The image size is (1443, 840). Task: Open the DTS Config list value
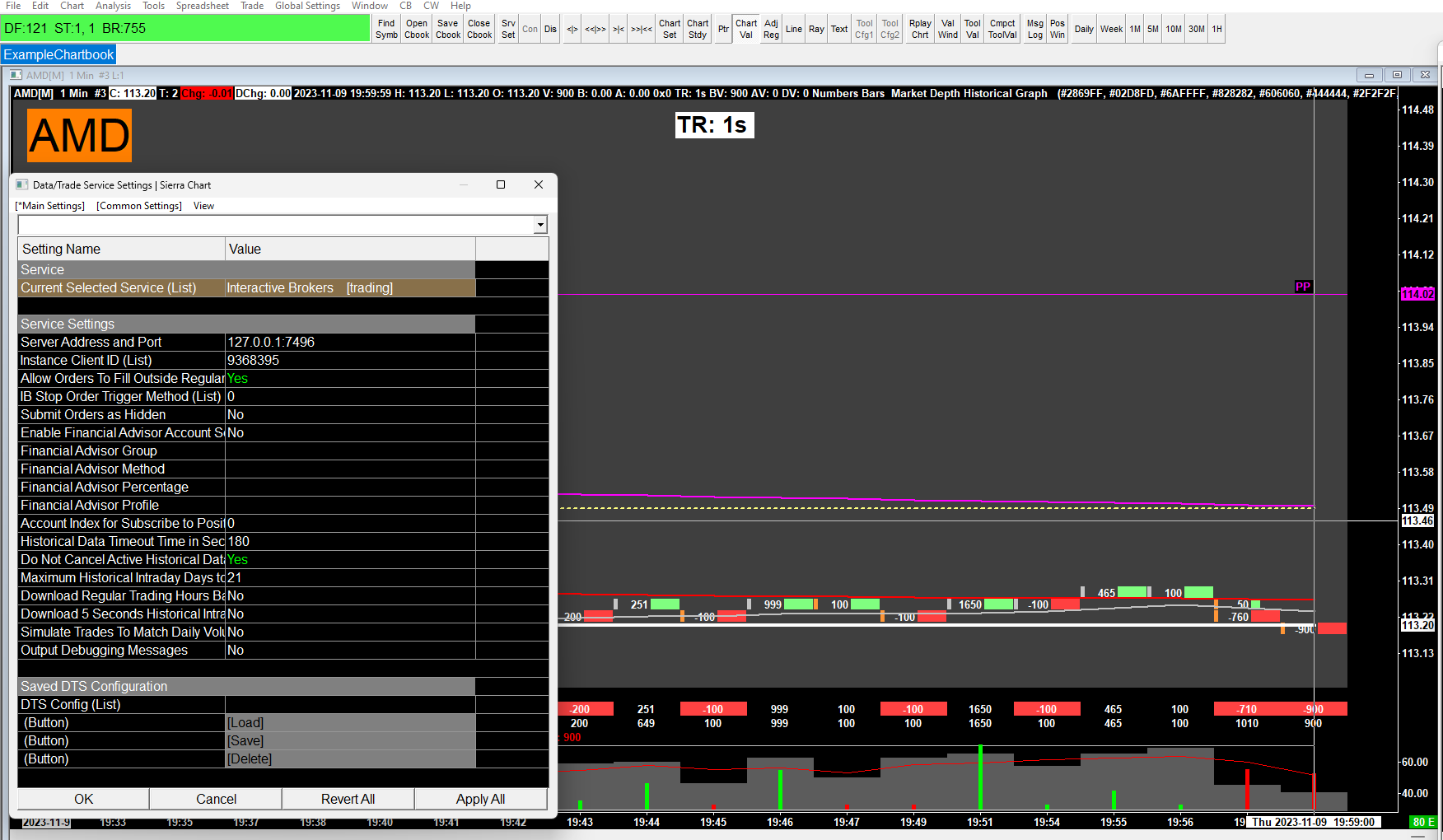[x=350, y=705]
